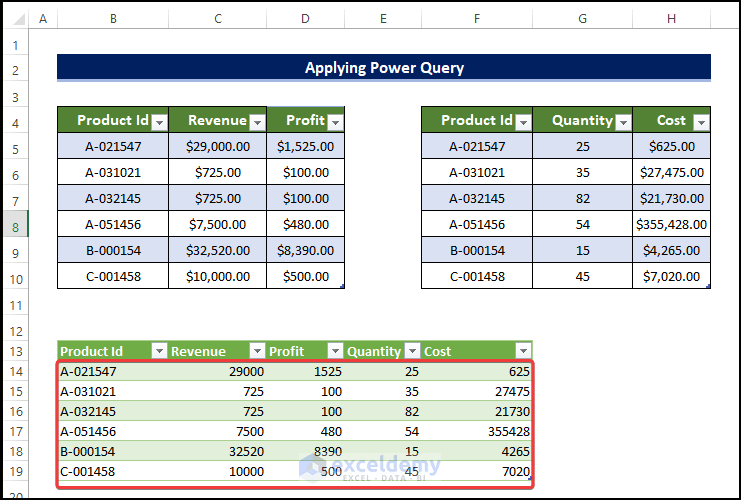Select cost cell $355,428.00
Image resolution: width=741 pixels, height=500 pixels.
(x=672, y=224)
